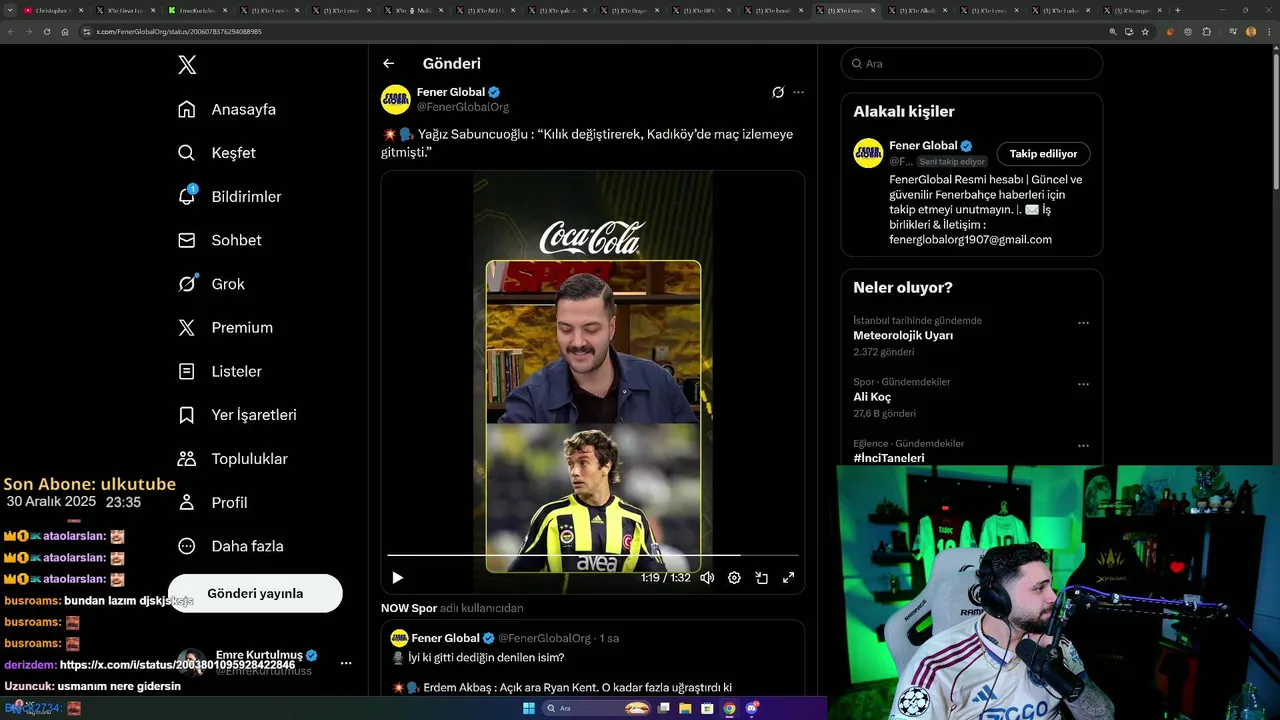Open Fener Global profile avatar on post
The width and height of the screenshot is (1280, 720).
pyautogui.click(x=395, y=99)
